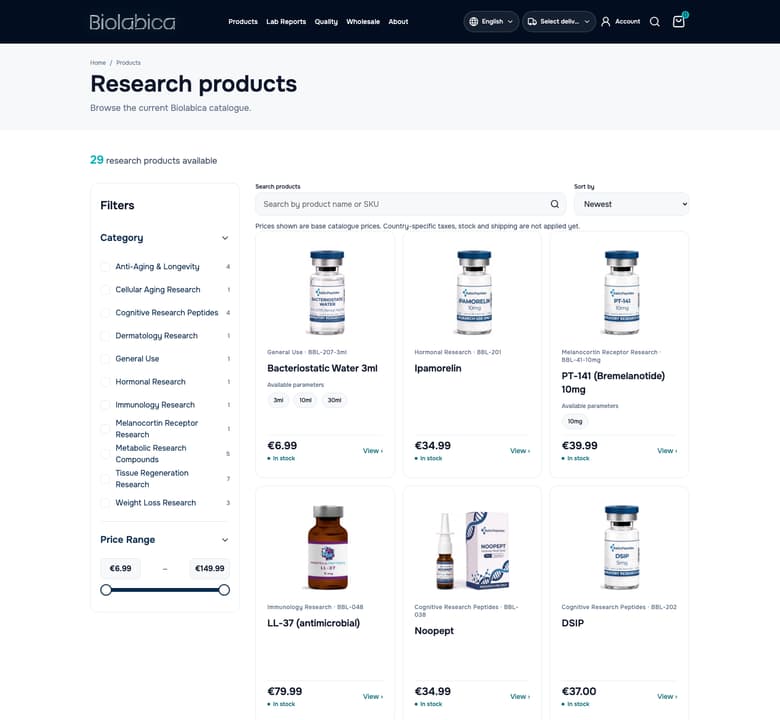The height and width of the screenshot is (720, 780).
Task: View the Ipamorelin product
Action: (519, 451)
